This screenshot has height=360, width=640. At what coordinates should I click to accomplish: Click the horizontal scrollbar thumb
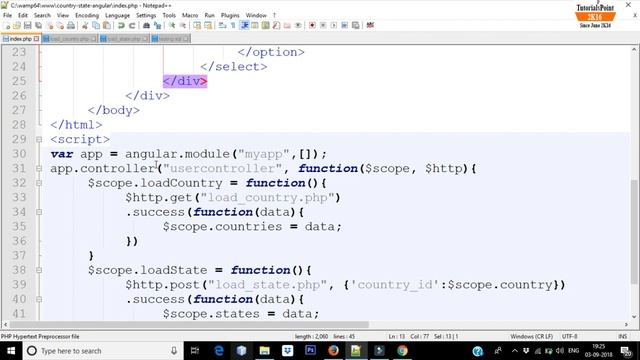coord(189,324)
